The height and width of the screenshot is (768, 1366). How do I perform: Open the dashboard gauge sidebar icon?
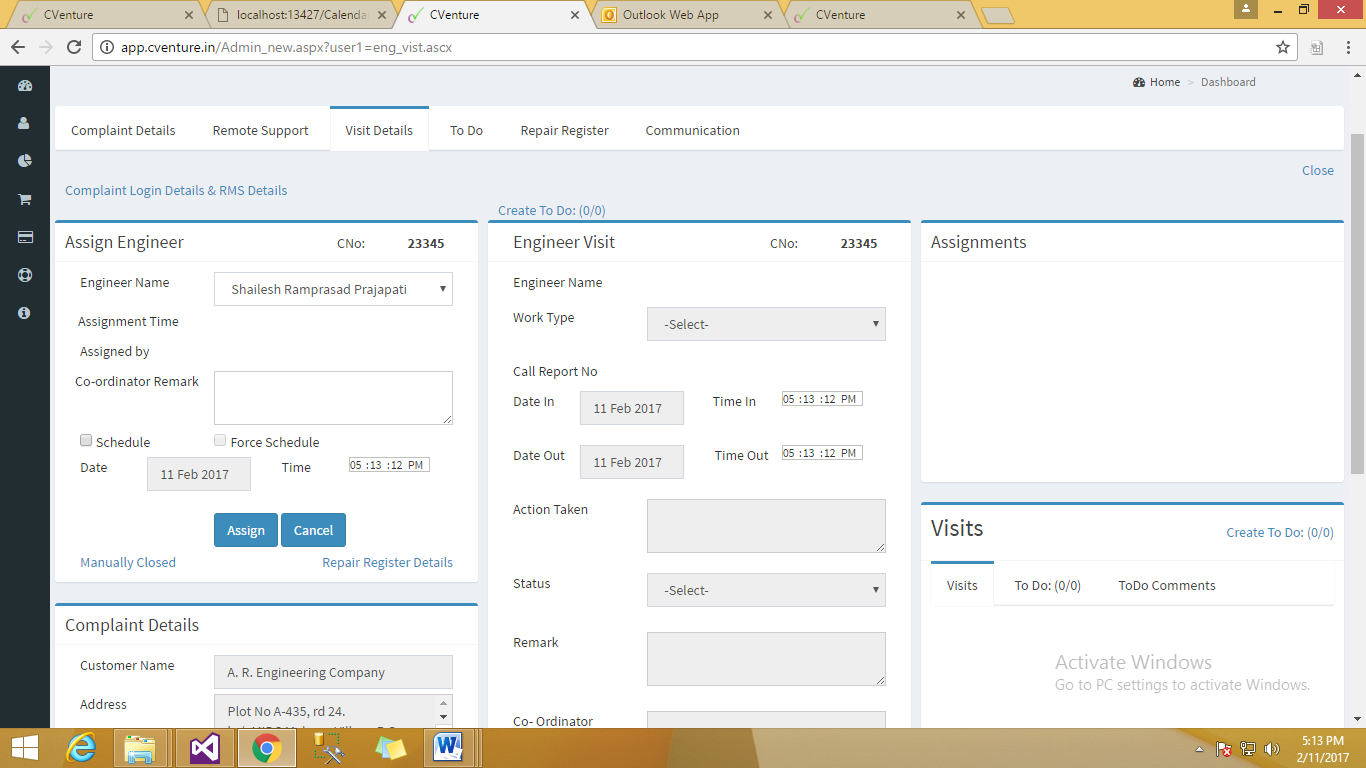(x=25, y=86)
